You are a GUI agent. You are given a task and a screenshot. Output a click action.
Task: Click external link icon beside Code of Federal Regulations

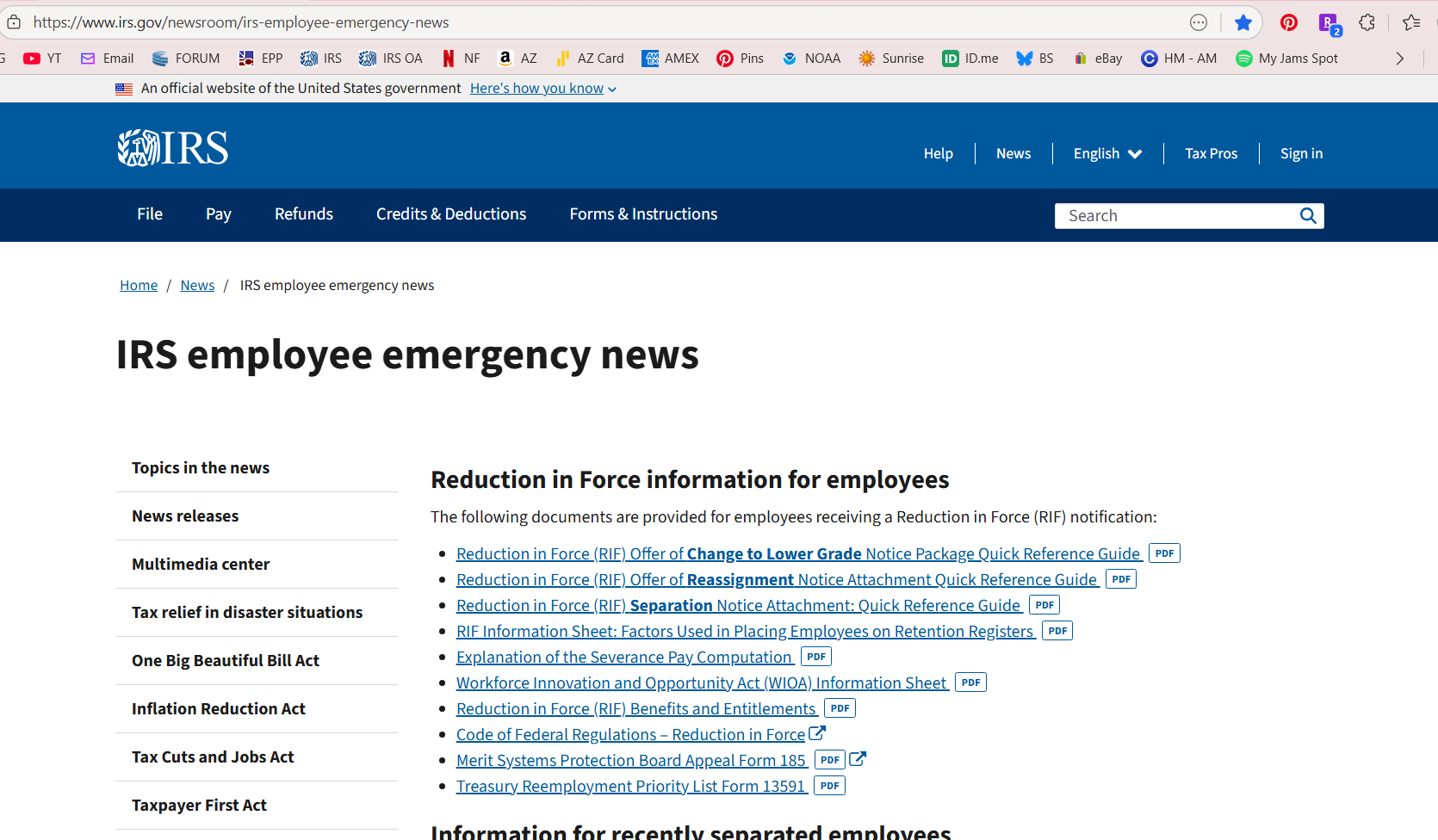point(817,733)
